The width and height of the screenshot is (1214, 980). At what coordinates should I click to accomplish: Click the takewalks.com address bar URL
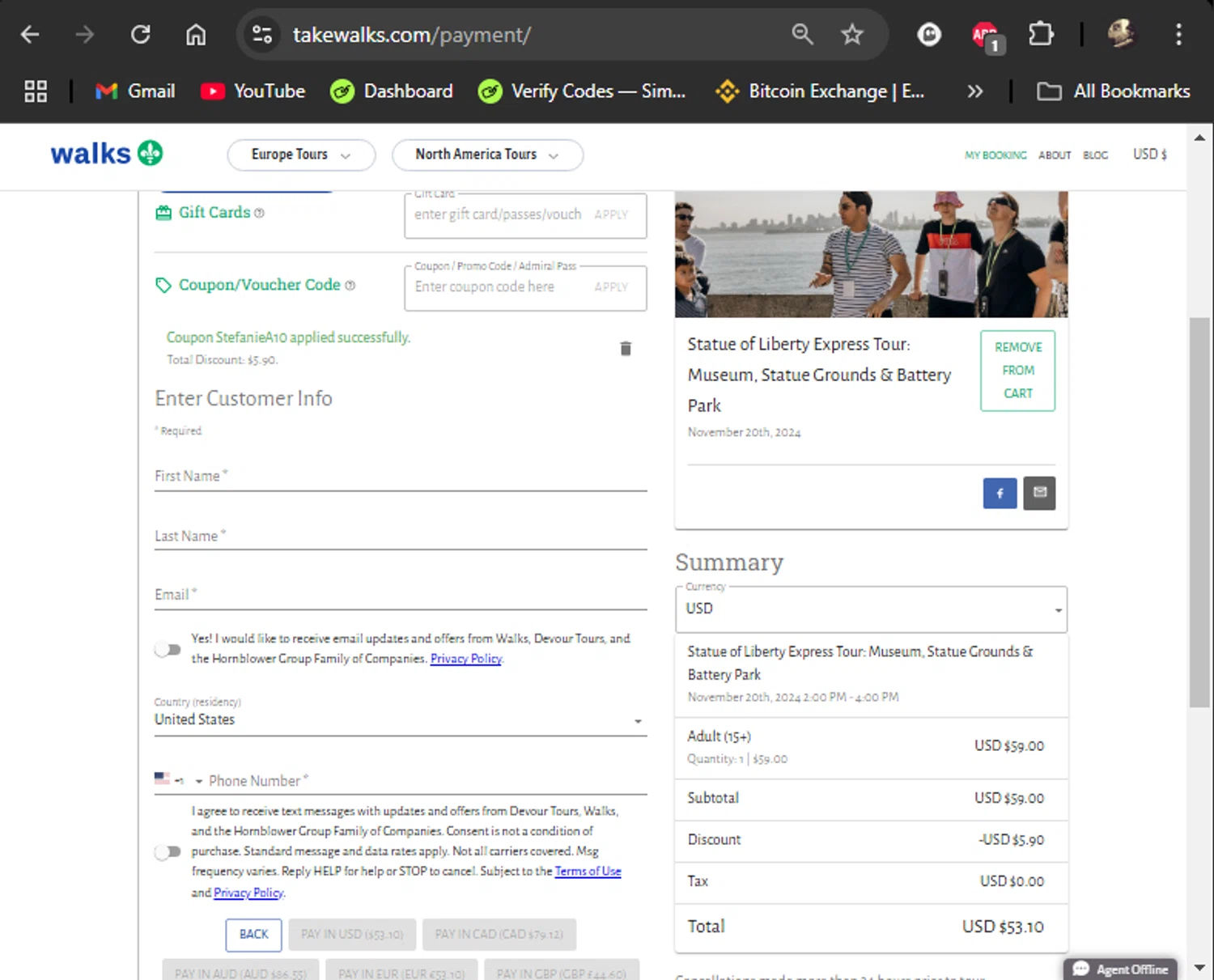click(411, 35)
